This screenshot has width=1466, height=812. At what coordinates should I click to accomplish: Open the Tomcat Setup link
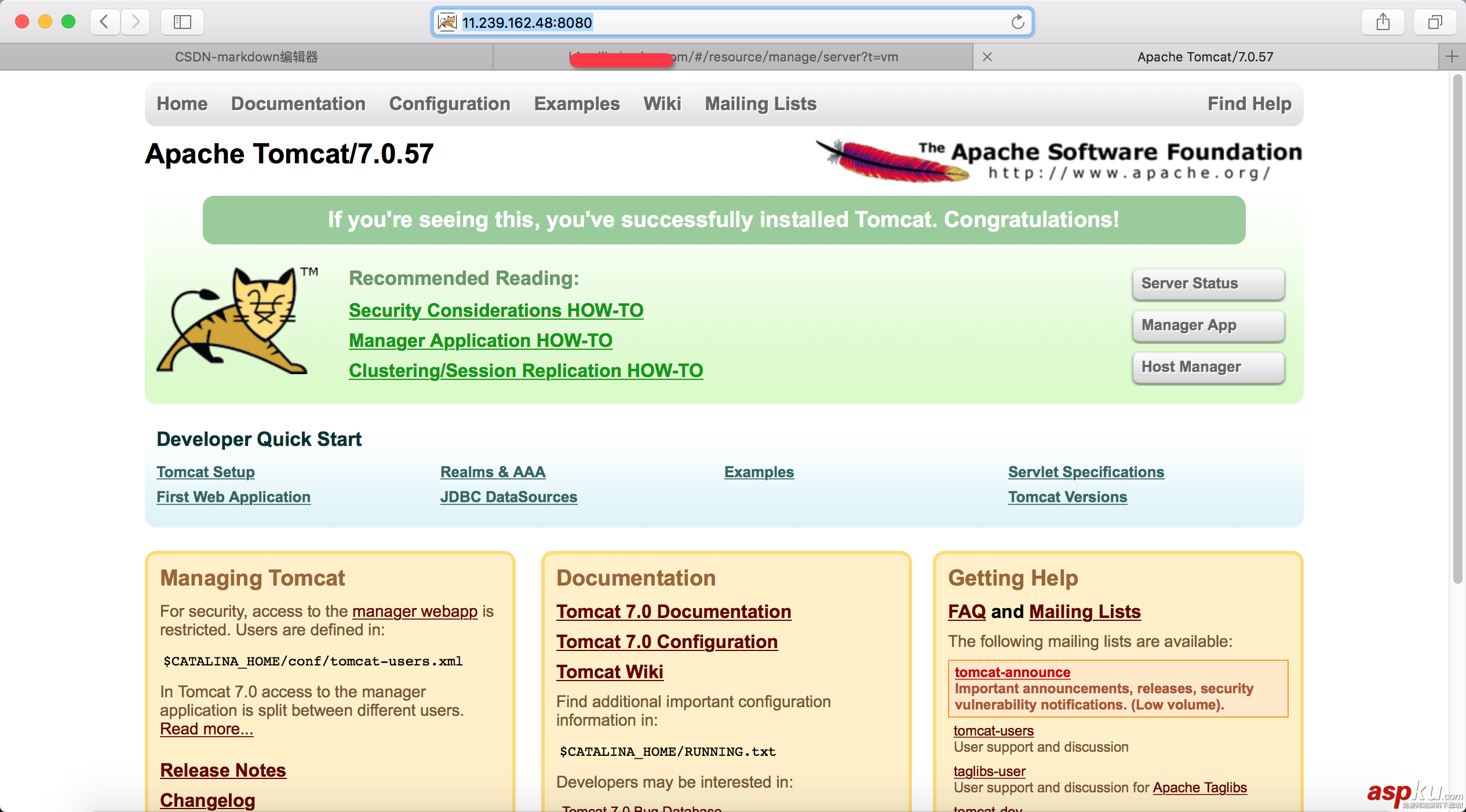pos(206,472)
